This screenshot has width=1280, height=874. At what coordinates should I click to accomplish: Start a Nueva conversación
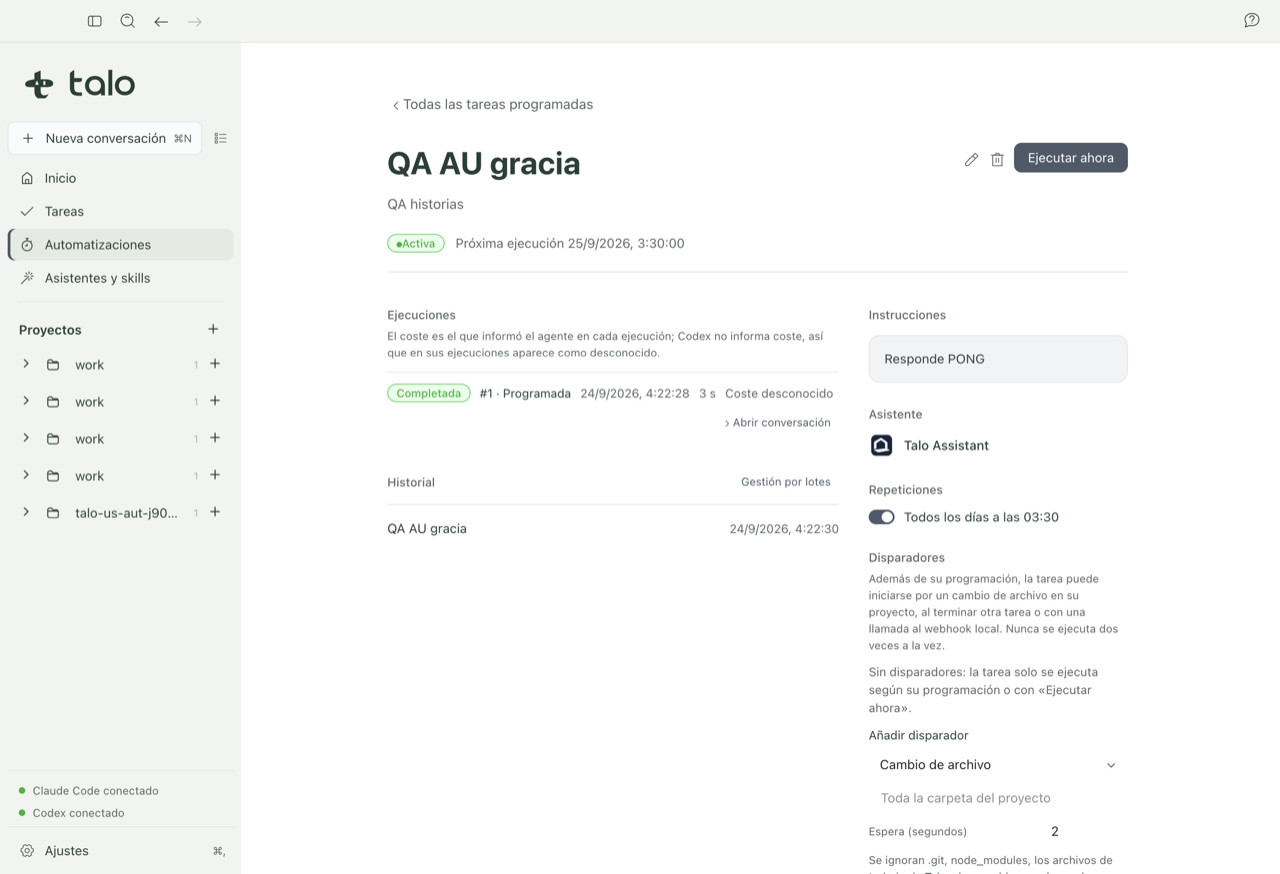(105, 138)
